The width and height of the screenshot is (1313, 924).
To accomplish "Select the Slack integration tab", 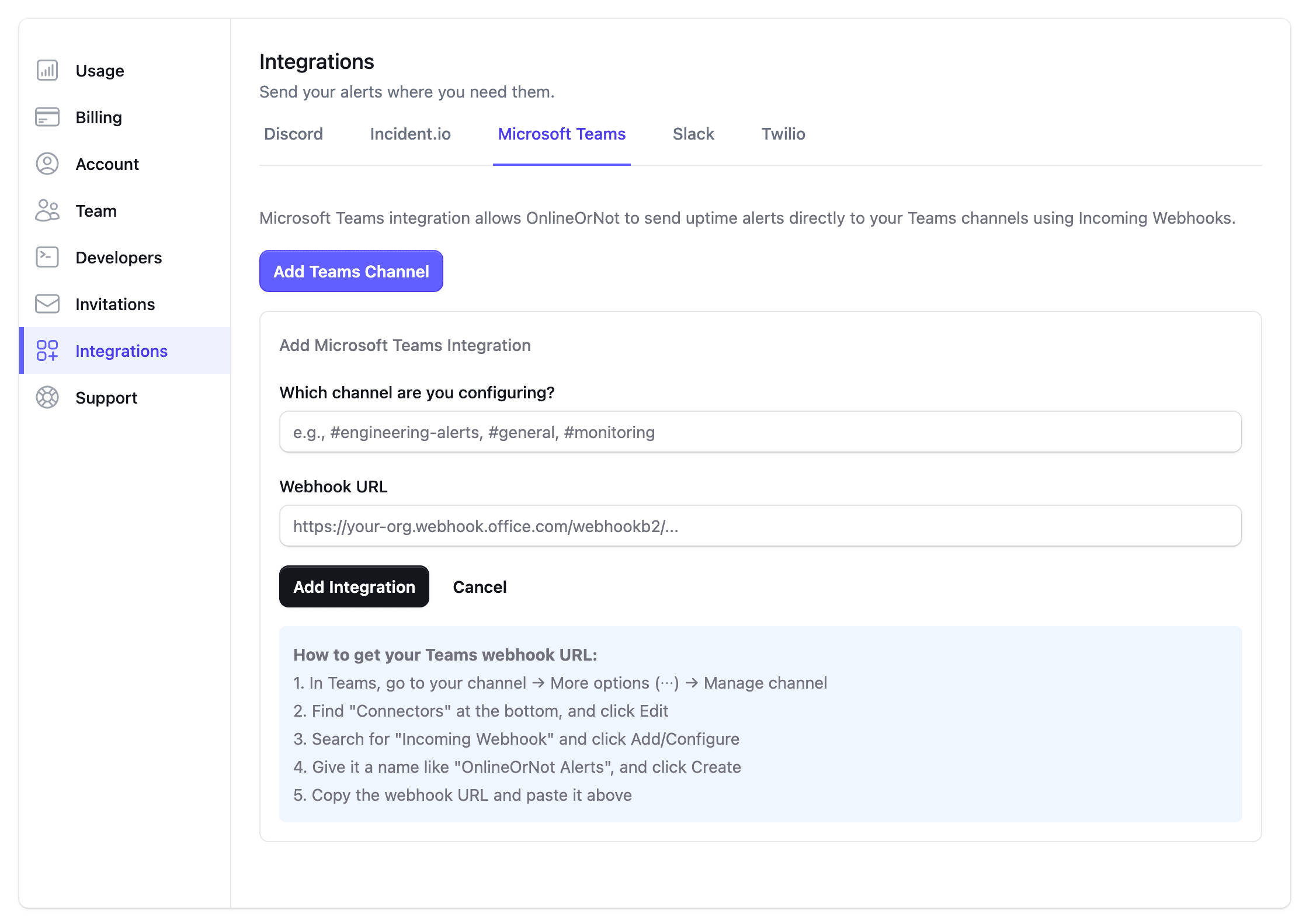I will pos(693,134).
